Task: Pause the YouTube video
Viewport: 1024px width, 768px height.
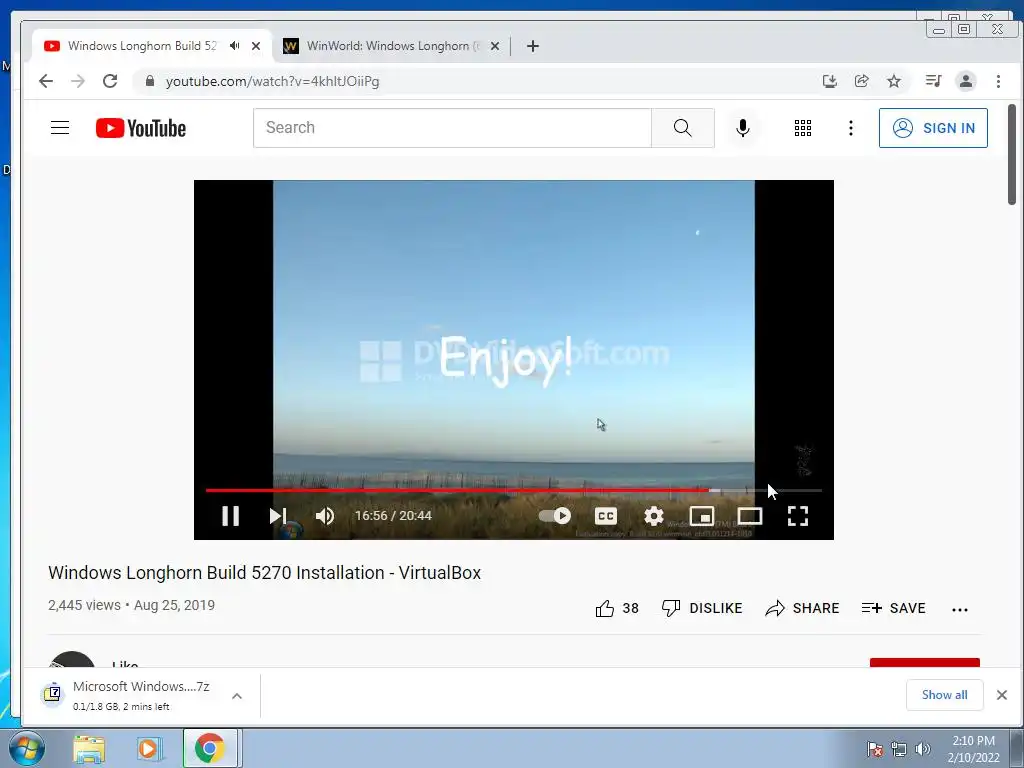Action: (231, 516)
